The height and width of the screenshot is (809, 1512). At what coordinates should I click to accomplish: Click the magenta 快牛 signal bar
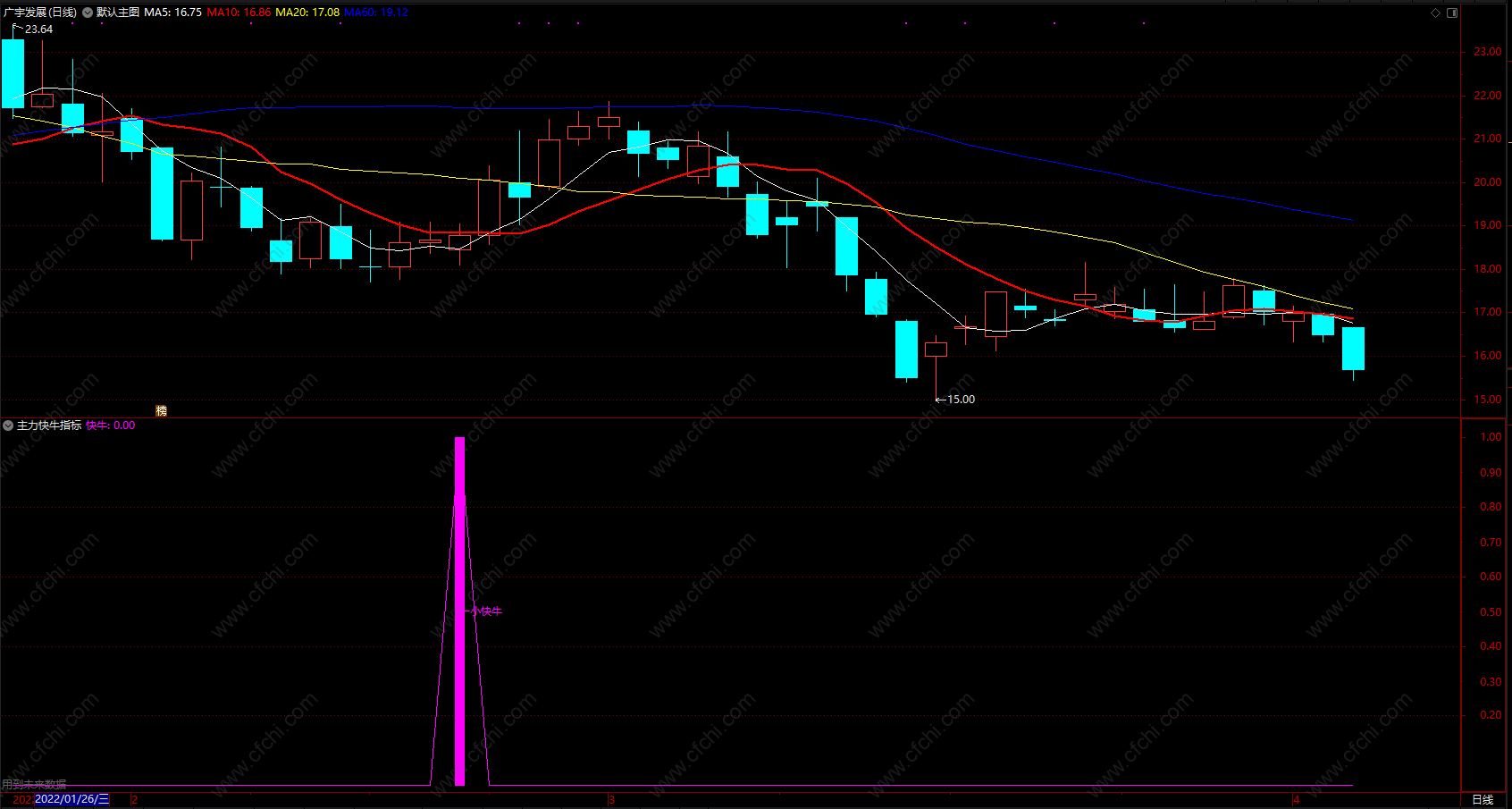[459, 611]
